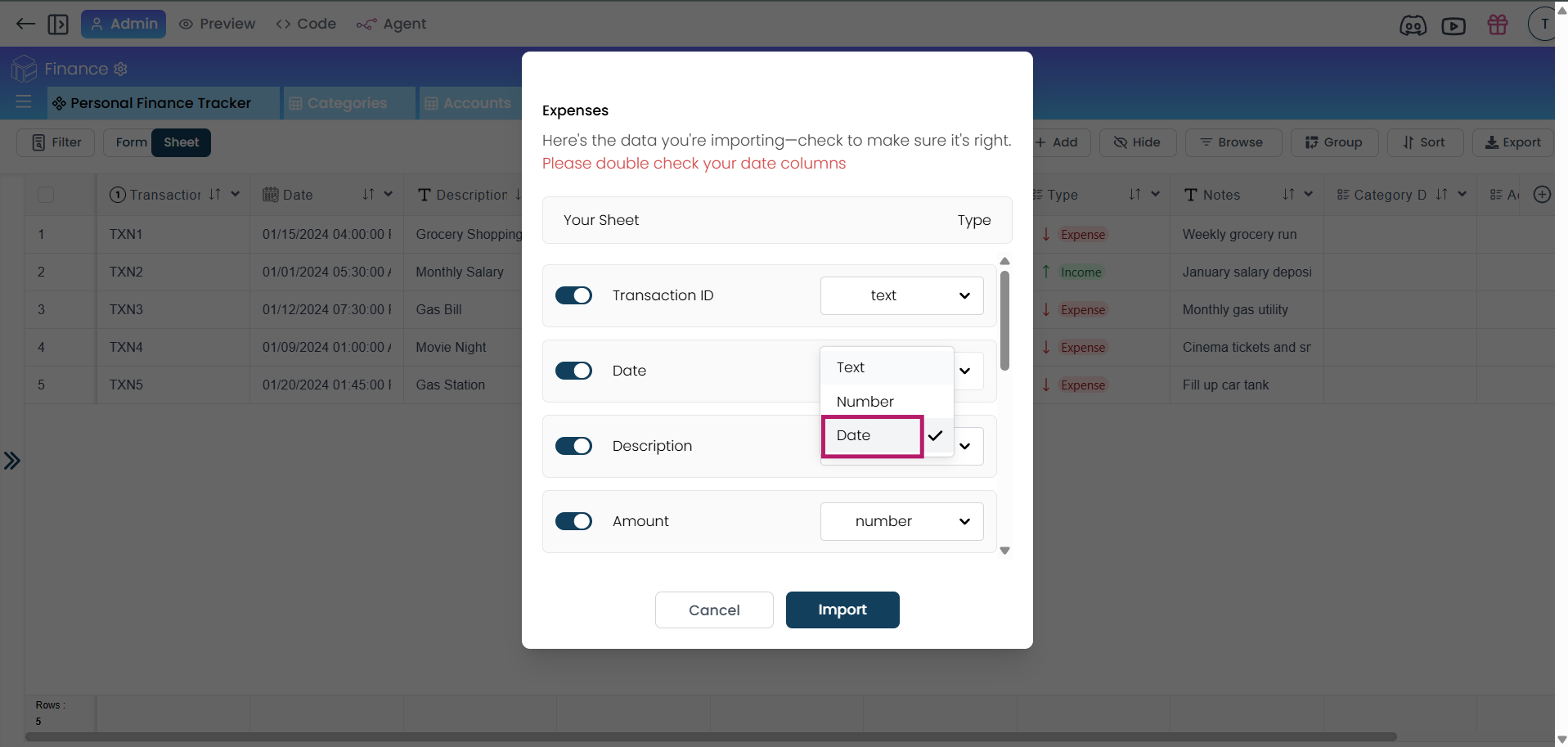Toggle off the Description column import
1568x747 pixels.
click(x=573, y=446)
